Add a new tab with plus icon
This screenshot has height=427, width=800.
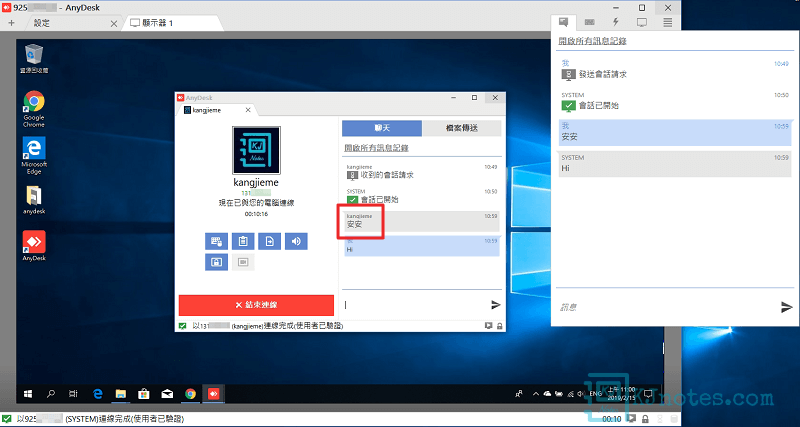click(x=10, y=22)
